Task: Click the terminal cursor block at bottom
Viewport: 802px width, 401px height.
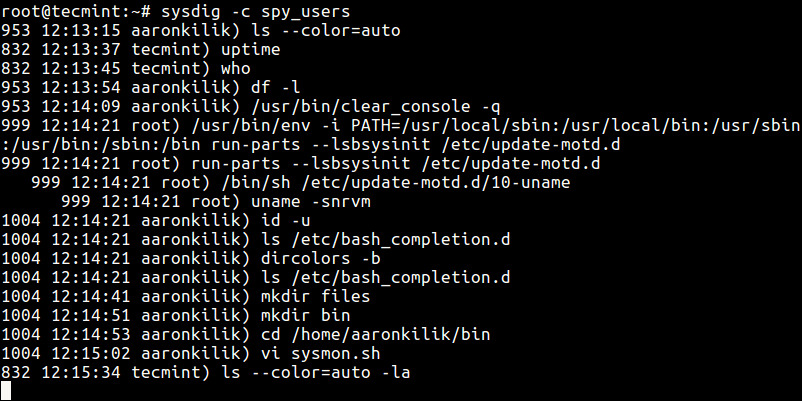Action: coord(8,390)
